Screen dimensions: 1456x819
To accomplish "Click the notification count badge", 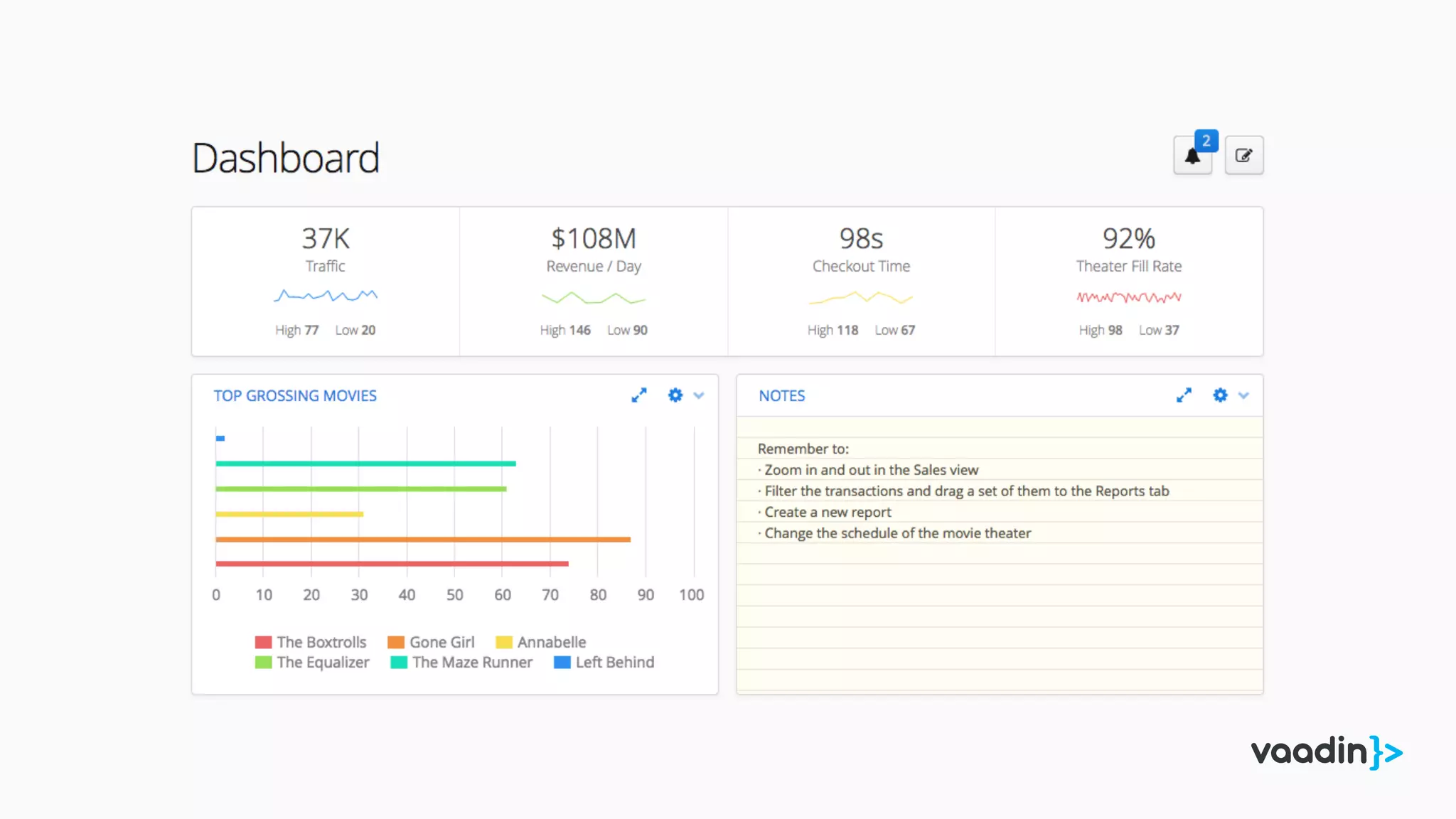I will click(1206, 141).
